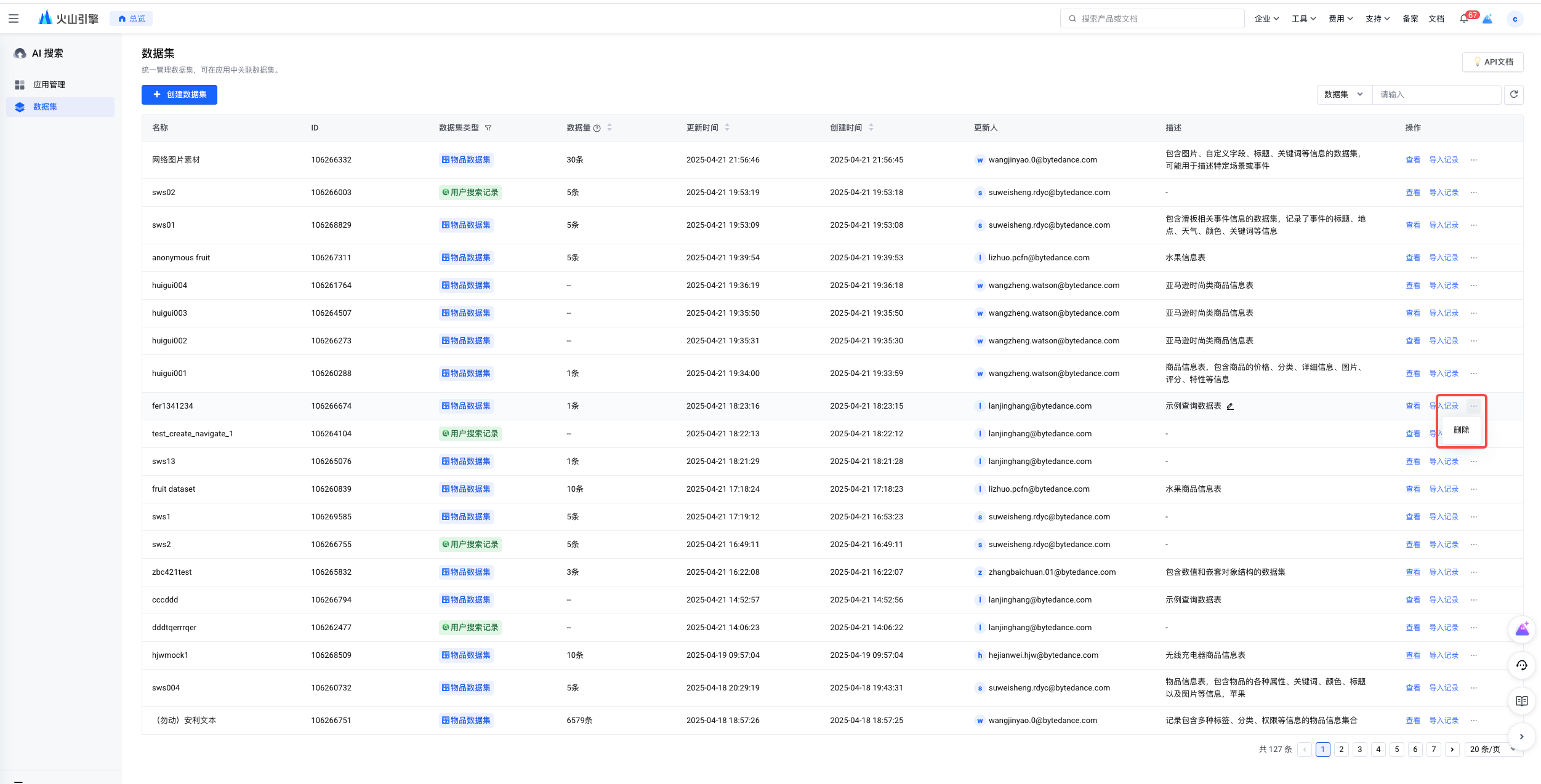Sort by 更新时间 column
This screenshot has width=1541, height=784.
(727, 127)
